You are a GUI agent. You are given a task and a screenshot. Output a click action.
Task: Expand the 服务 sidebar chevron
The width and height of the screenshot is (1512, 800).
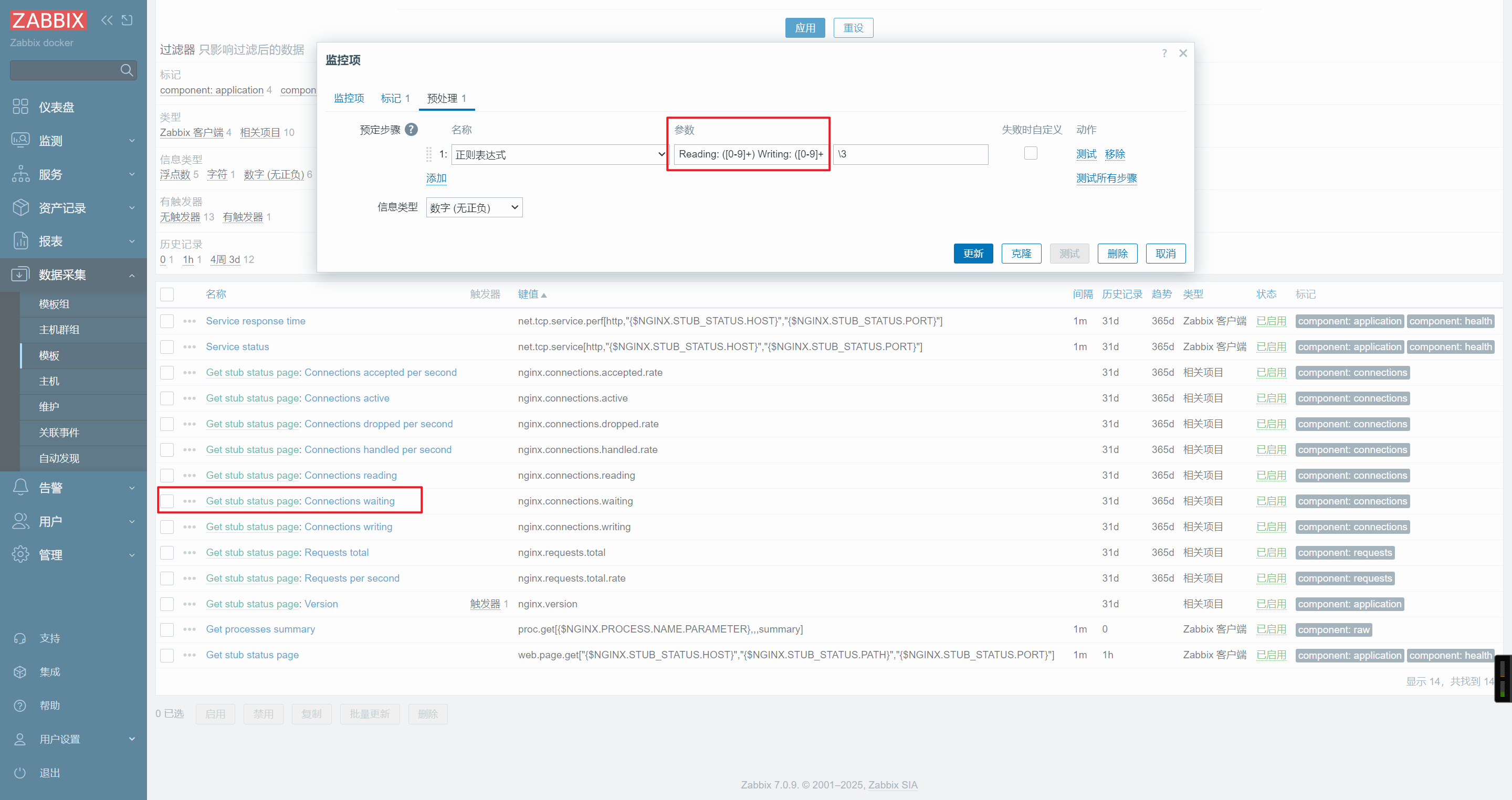click(132, 174)
